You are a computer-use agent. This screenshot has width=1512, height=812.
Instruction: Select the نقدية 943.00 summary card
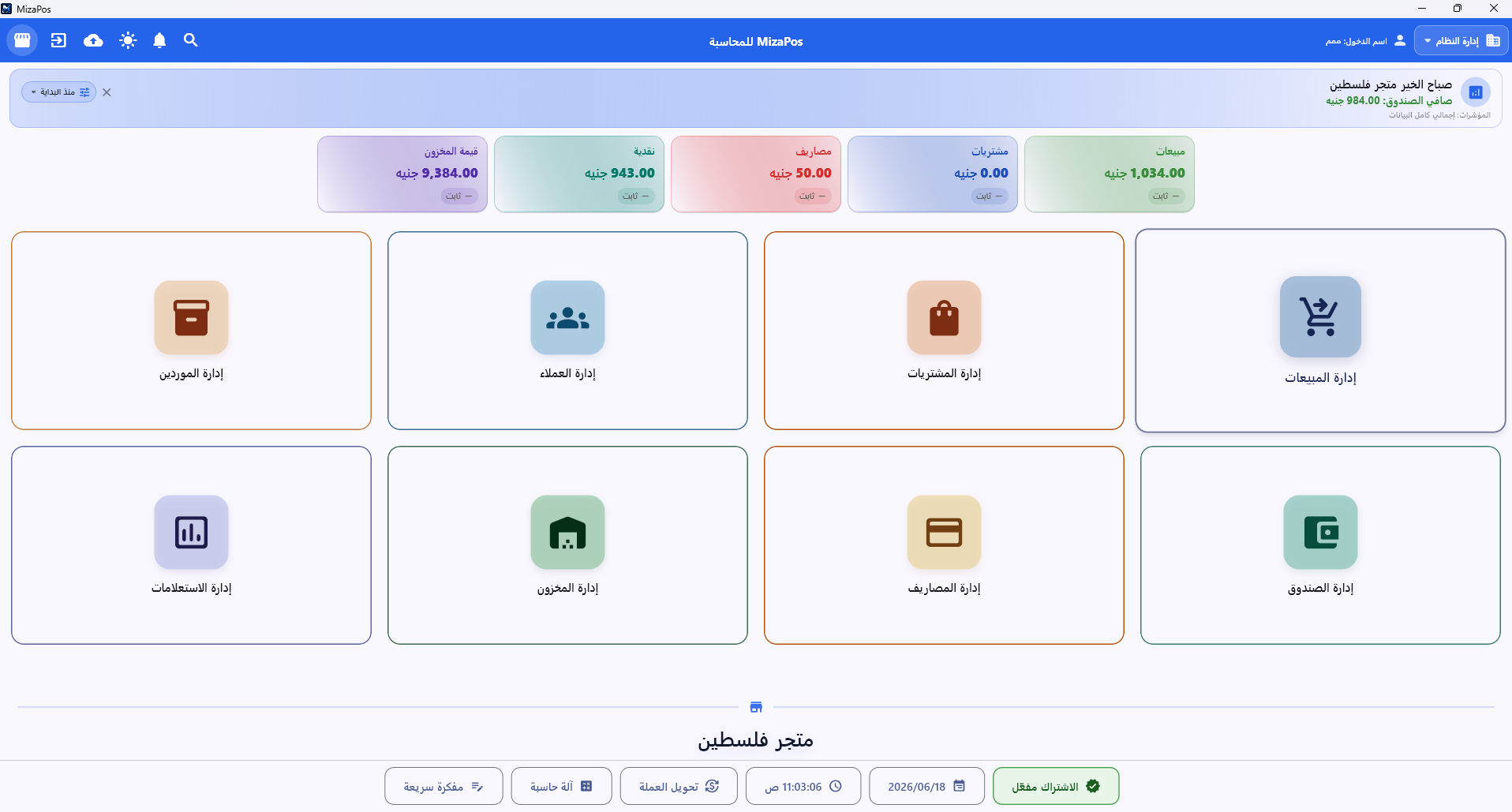pos(578,174)
